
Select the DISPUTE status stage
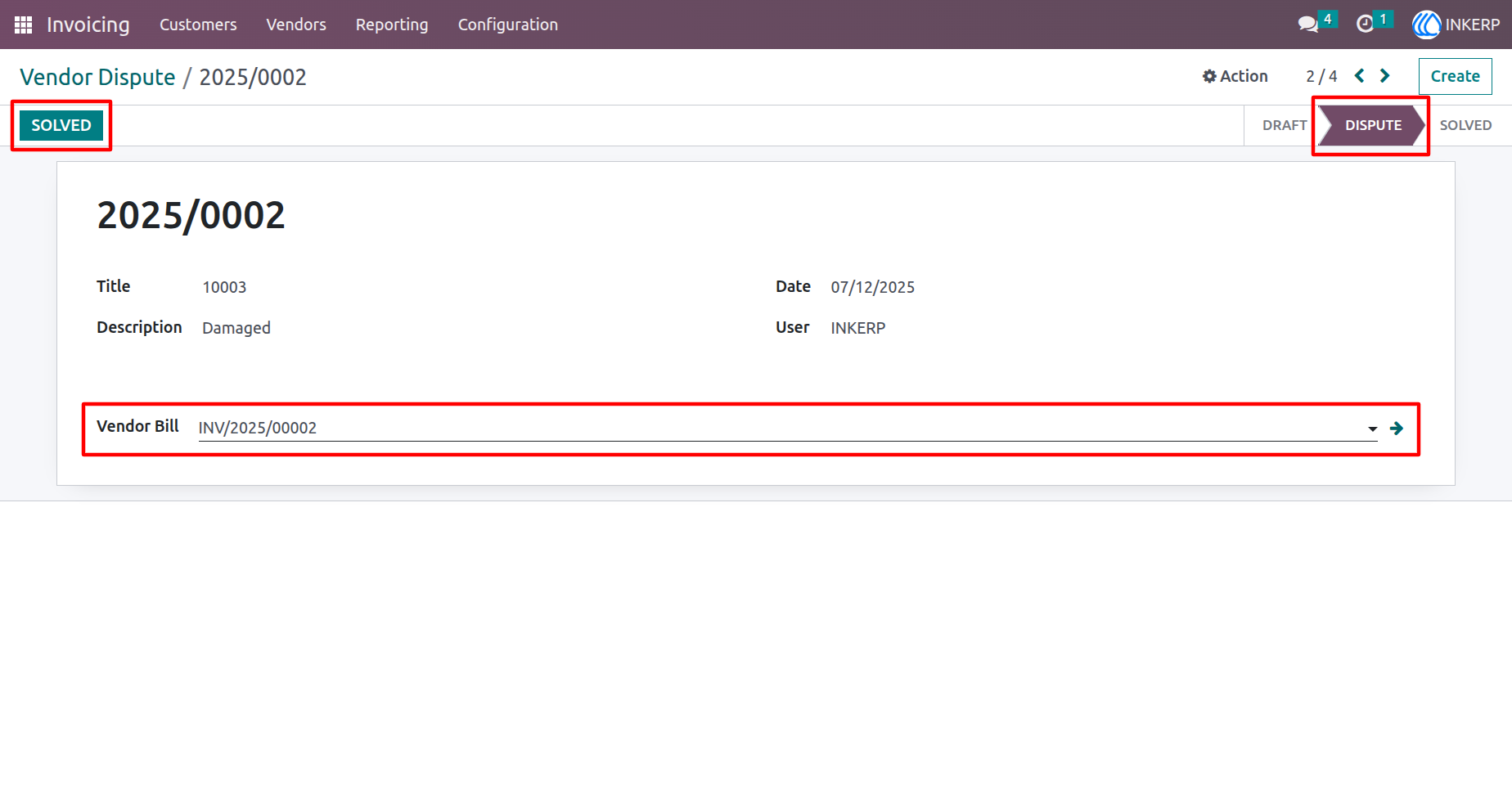[x=1373, y=125]
